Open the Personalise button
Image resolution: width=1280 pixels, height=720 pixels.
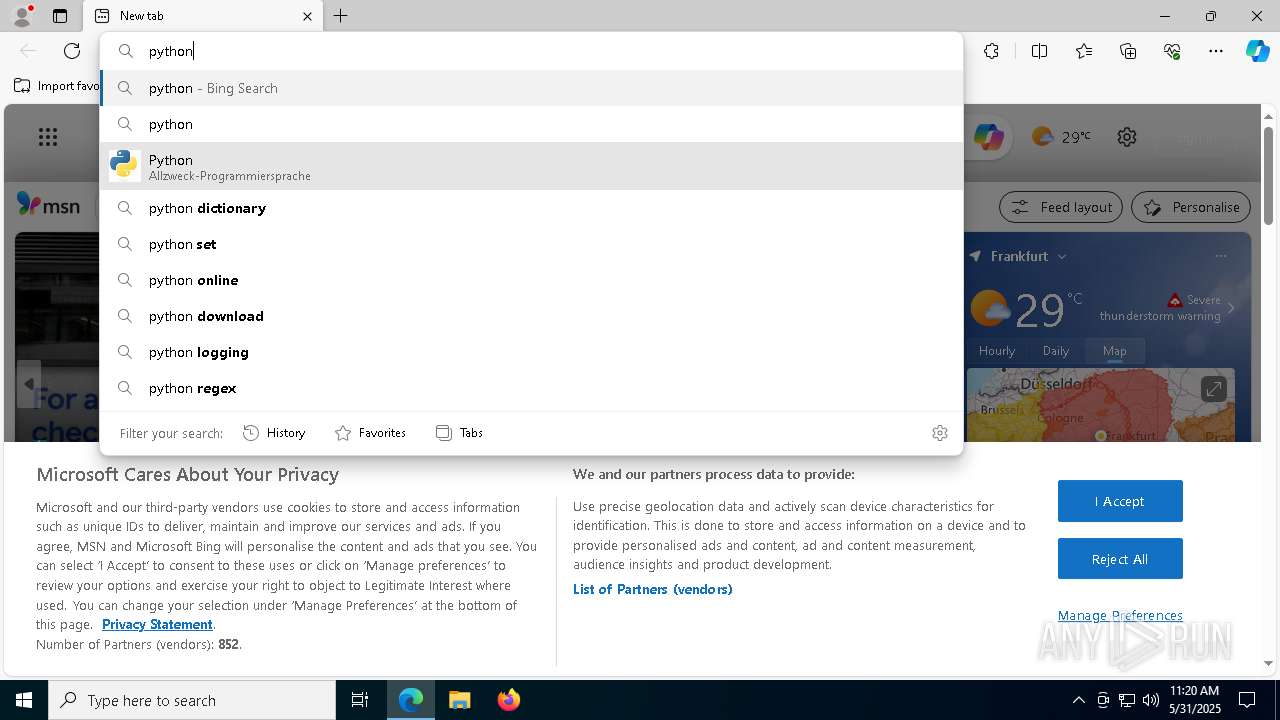tap(1191, 207)
